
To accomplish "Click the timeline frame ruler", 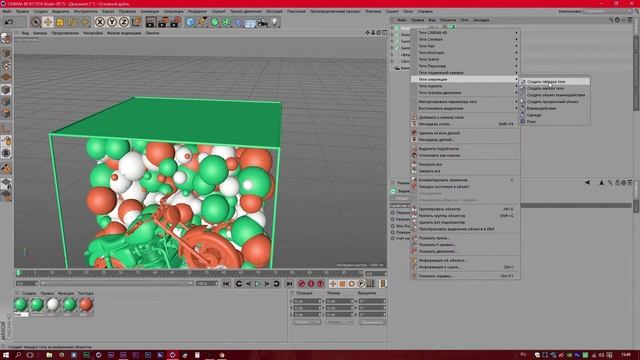I will tap(190, 273).
